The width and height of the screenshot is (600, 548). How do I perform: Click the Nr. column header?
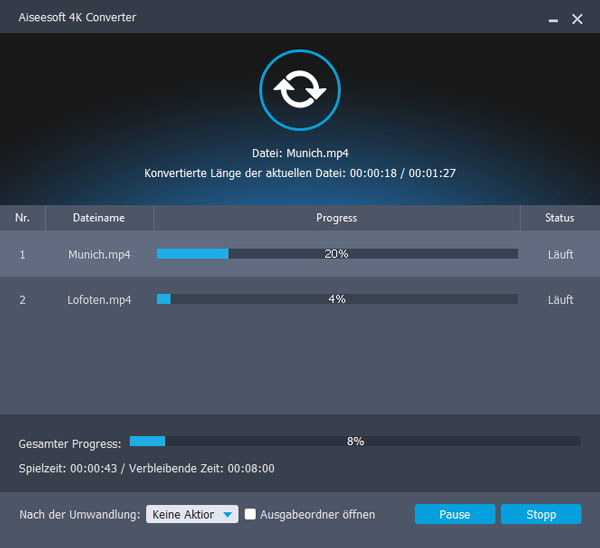tap(22, 218)
